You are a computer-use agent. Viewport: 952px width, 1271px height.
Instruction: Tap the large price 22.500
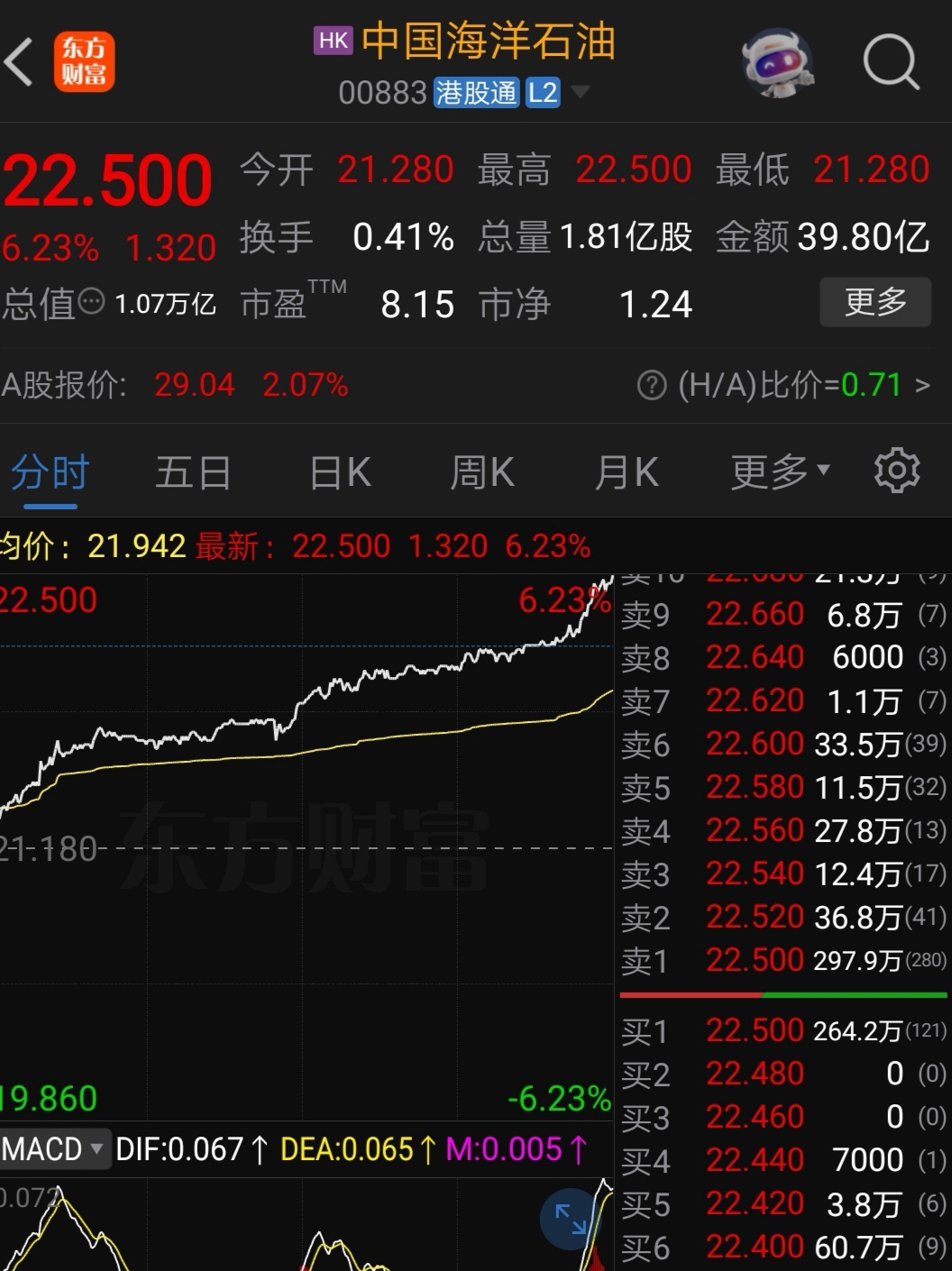click(x=108, y=182)
